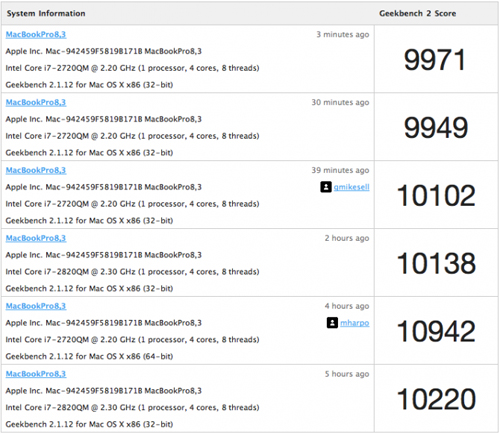The width and height of the screenshot is (500, 434).
Task: Select the 9971 score cell
Action: [436, 59]
